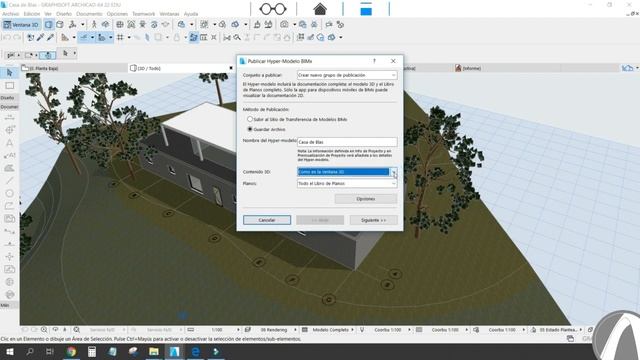
Task: Click the 'Siguiente >>' button
Action: point(373,220)
